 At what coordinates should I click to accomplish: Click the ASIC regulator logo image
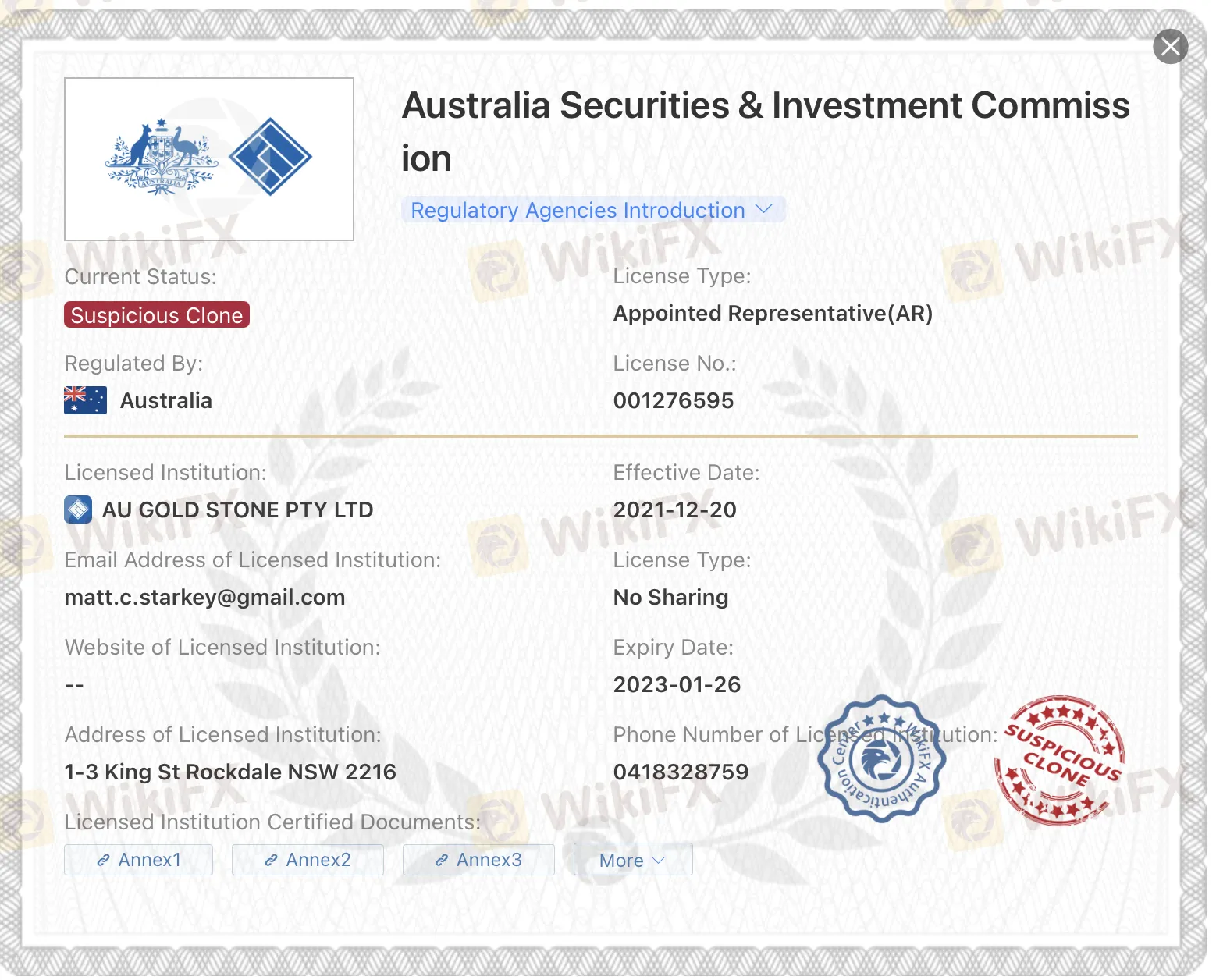point(209,158)
